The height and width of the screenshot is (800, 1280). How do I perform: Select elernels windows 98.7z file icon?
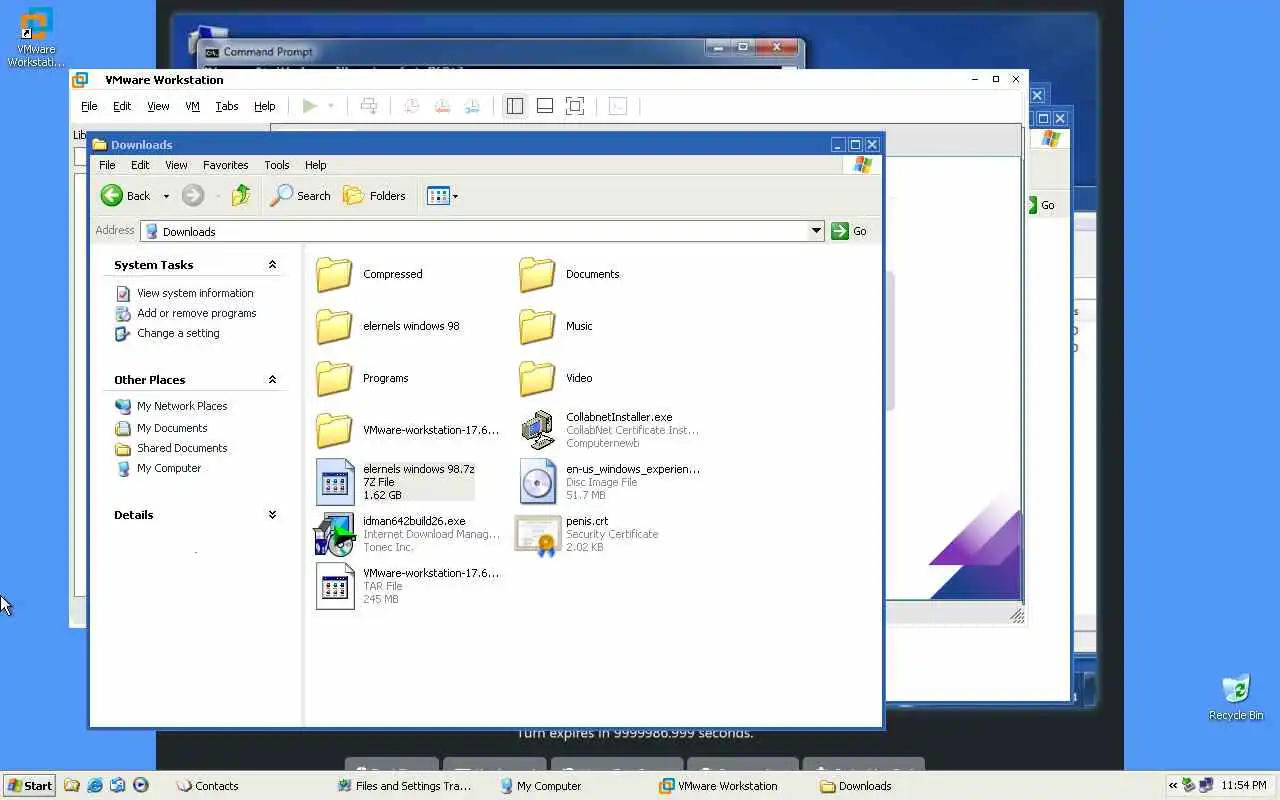point(335,482)
